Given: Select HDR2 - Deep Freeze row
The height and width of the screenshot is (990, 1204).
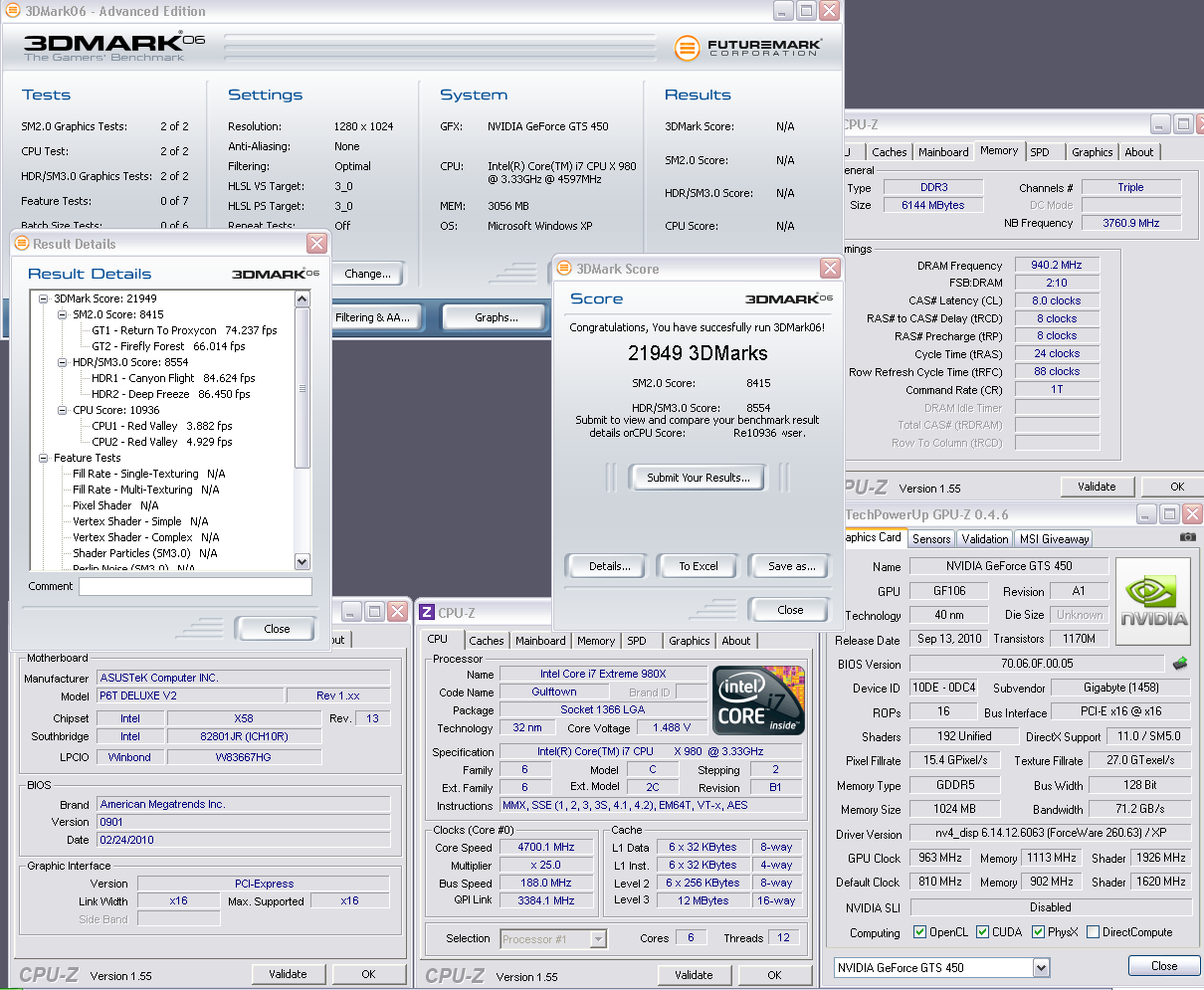Looking at the screenshot, I should coord(170,394).
